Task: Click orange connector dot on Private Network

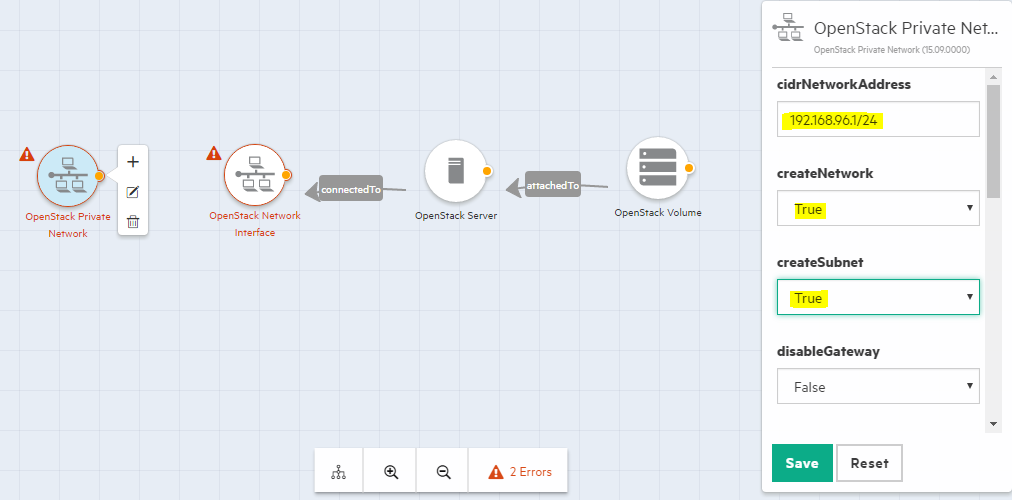Action: [99, 175]
